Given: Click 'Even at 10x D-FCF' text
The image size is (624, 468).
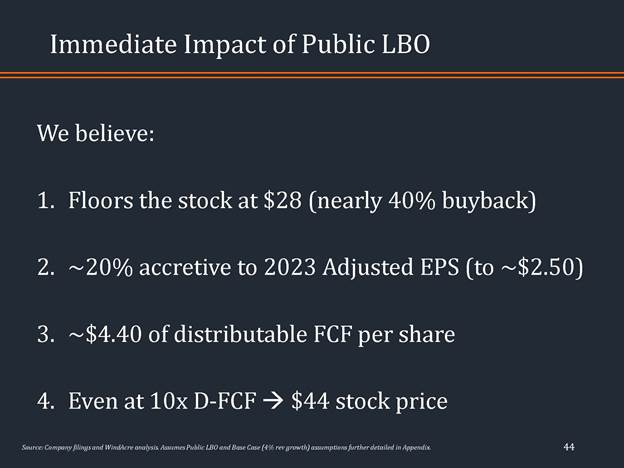Looking at the screenshot, I should 161,402.
